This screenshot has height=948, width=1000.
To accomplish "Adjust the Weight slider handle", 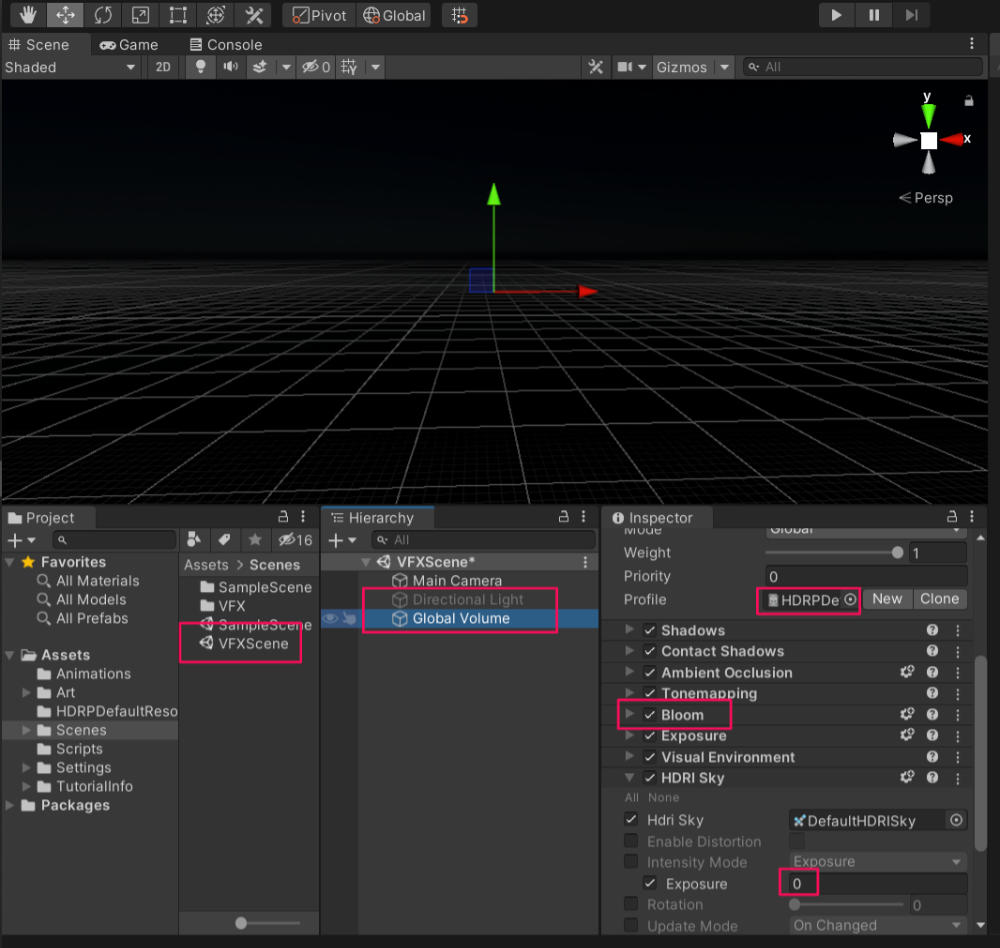I will 897,553.
